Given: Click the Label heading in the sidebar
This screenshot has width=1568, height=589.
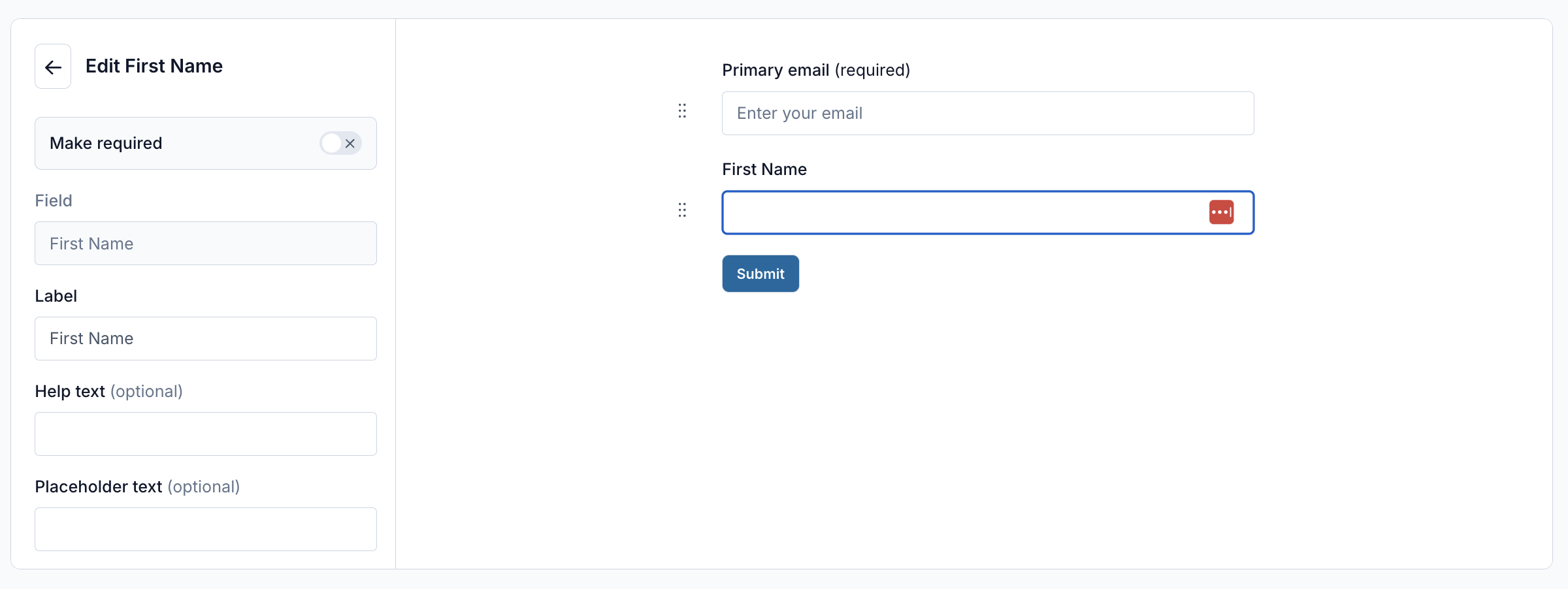Looking at the screenshot, I should coord(56,296).
